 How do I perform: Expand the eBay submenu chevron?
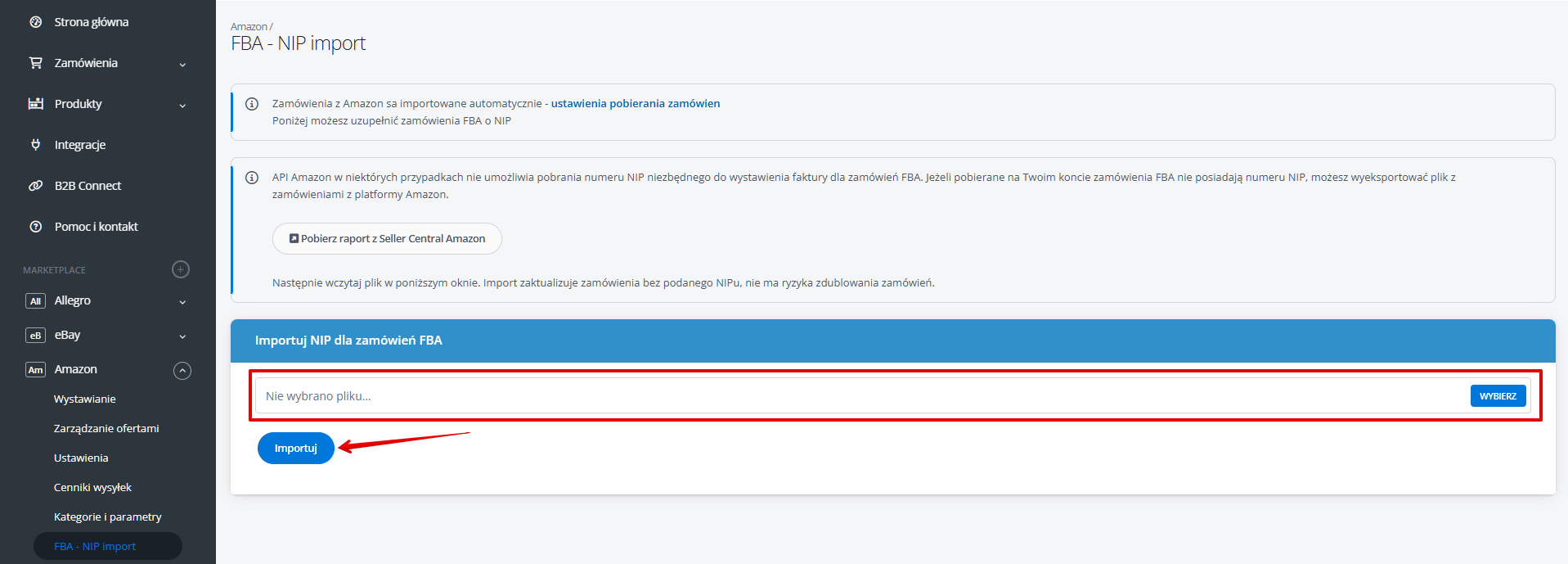(182, 336)
